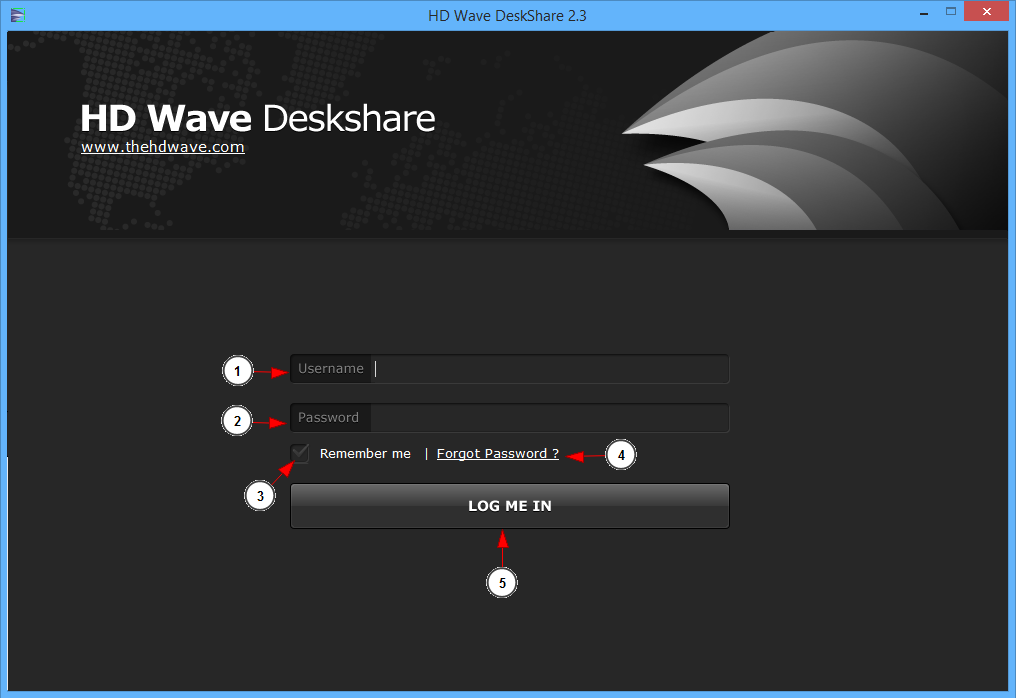Close the HD Wave DeskShare window
Viewport: 1016px width, 698px height.
(x=986, y=12)
